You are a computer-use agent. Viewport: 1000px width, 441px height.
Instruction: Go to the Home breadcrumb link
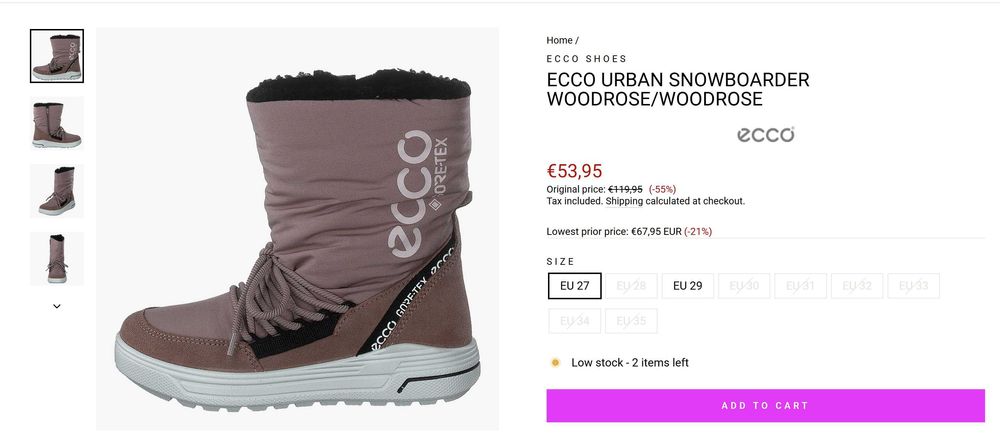coord(559,40)
